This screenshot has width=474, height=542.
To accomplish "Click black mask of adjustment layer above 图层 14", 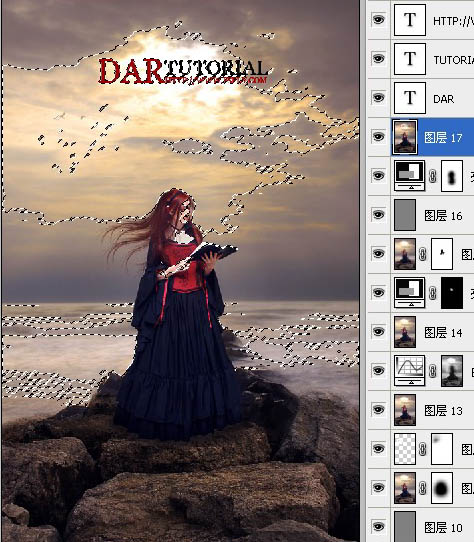I will 452,293.
